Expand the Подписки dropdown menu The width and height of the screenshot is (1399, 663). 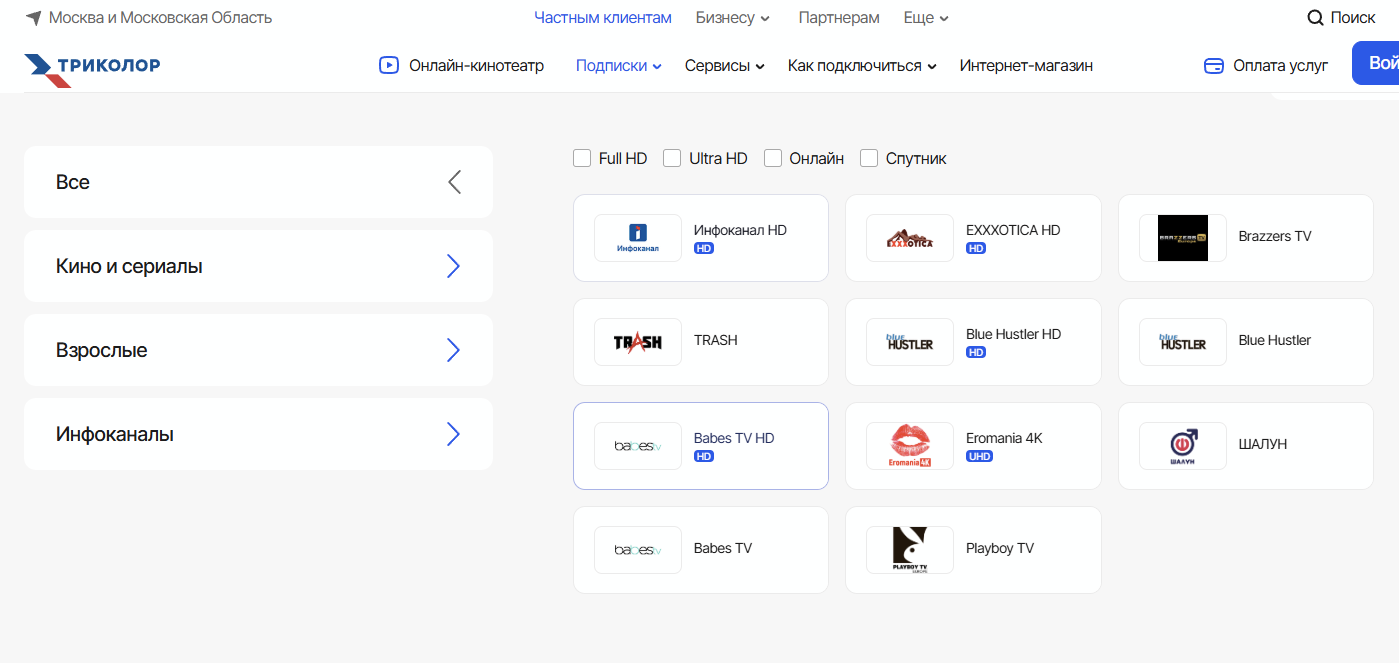pyautogui.click(x=618, y=66)
